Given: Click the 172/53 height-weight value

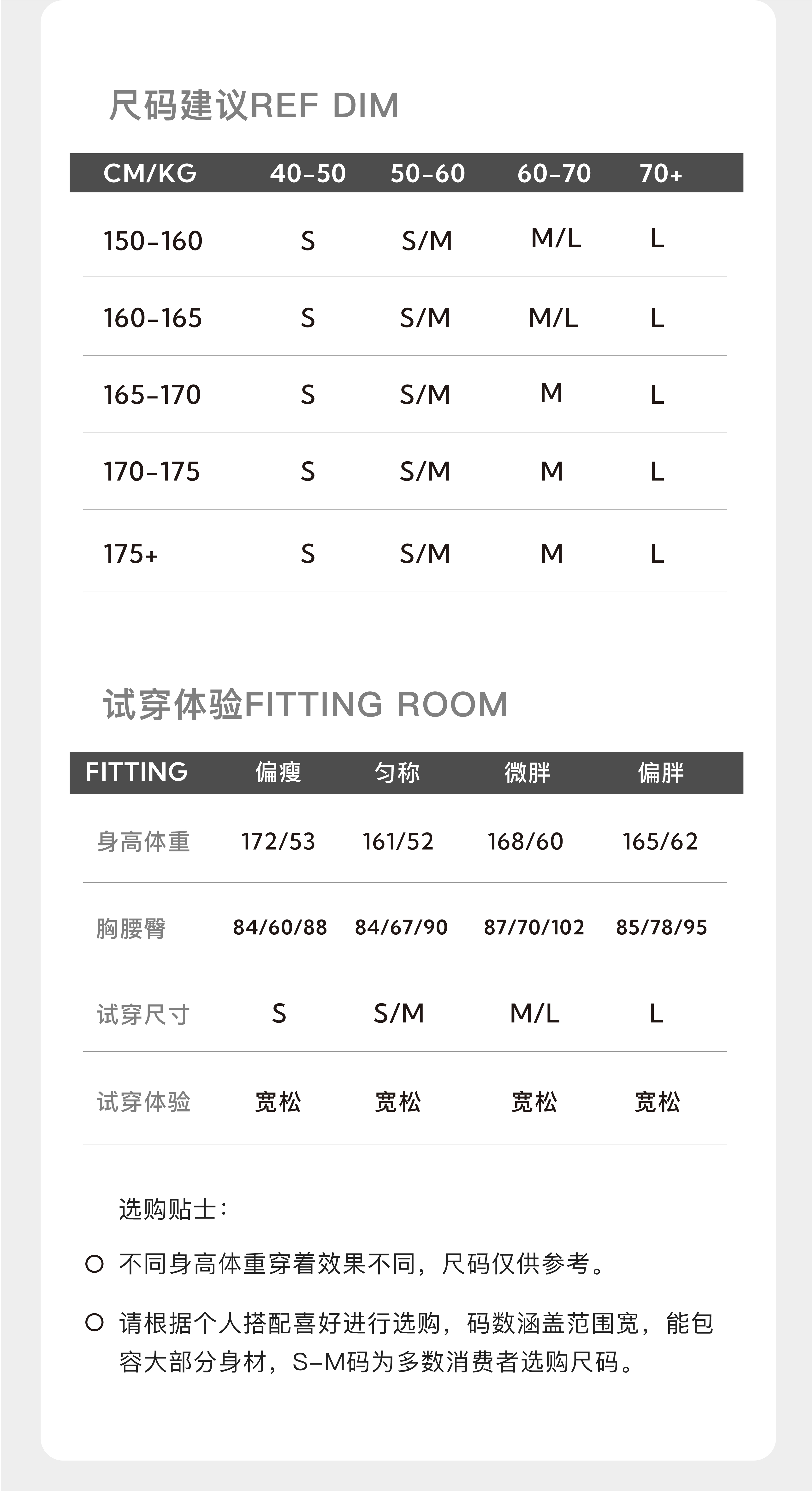Looking at the screenshot, I should (279, 842).
